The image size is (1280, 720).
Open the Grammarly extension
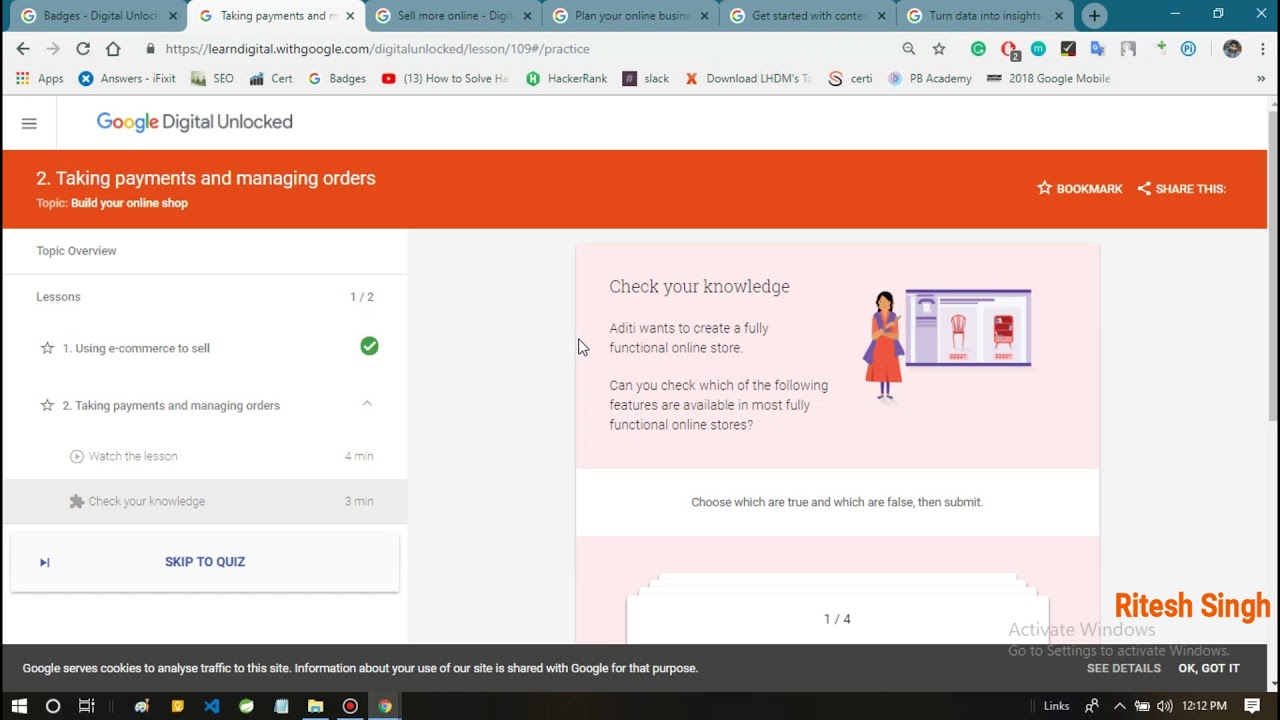click(x=978, y=48)
